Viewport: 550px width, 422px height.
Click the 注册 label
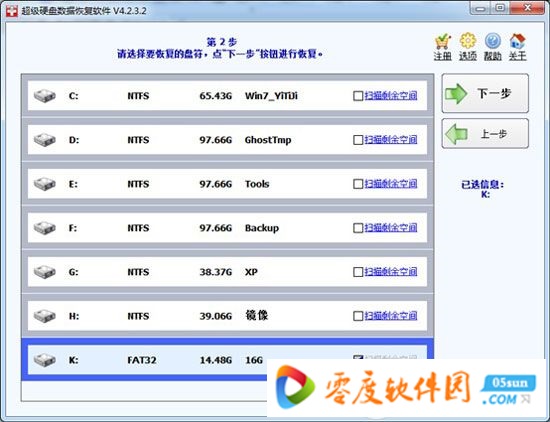click(443, 56)
